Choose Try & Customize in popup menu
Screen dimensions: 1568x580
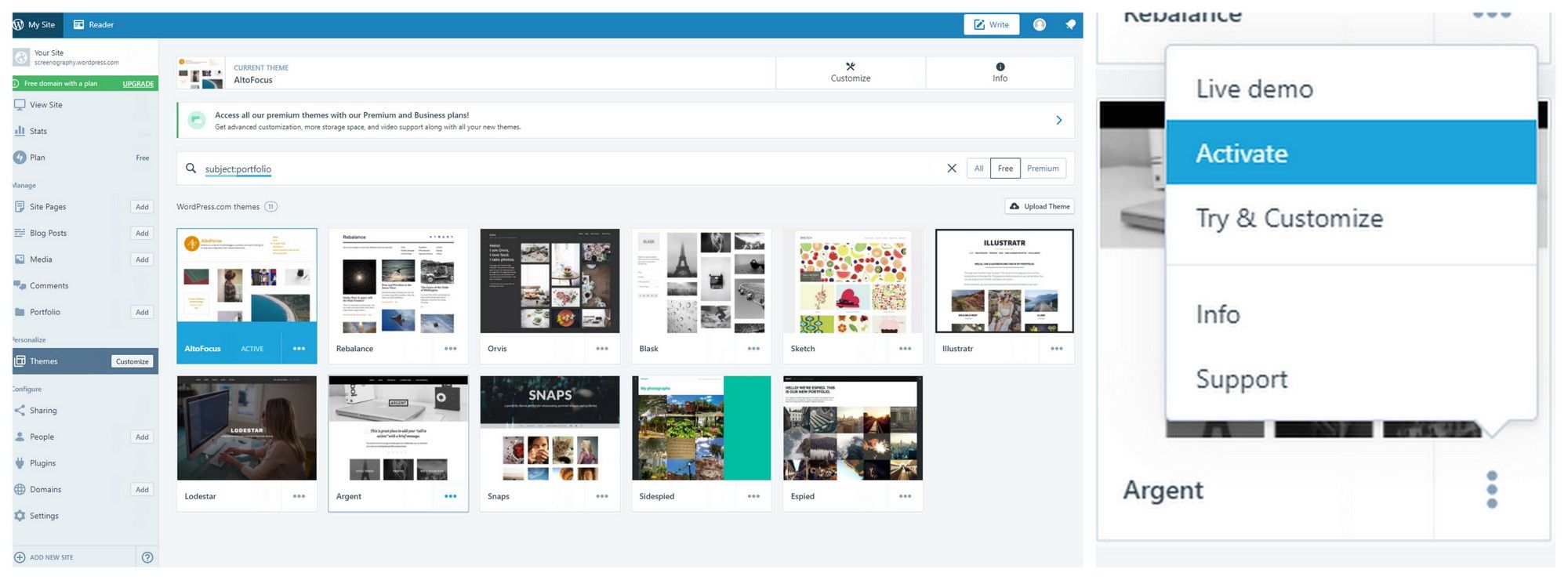pos(1351,218)
